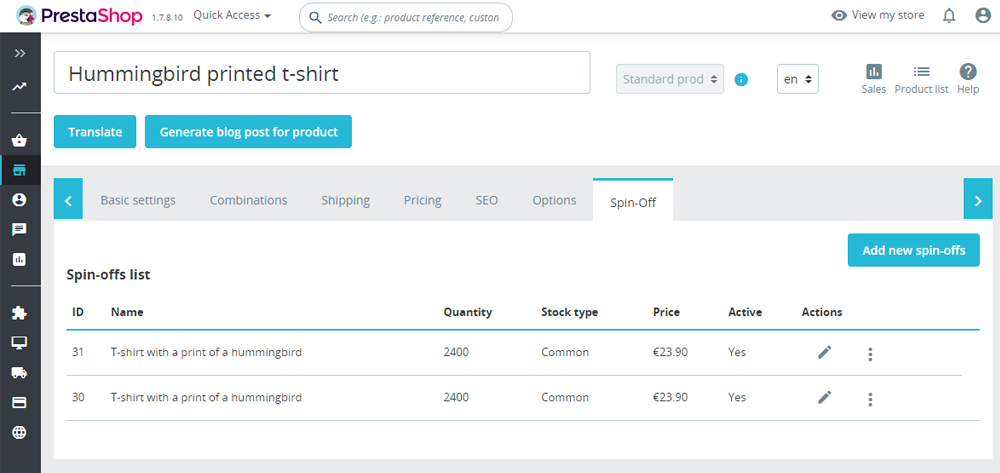
Task: Click the Stock type column header
Action: [x=570, y=312]
